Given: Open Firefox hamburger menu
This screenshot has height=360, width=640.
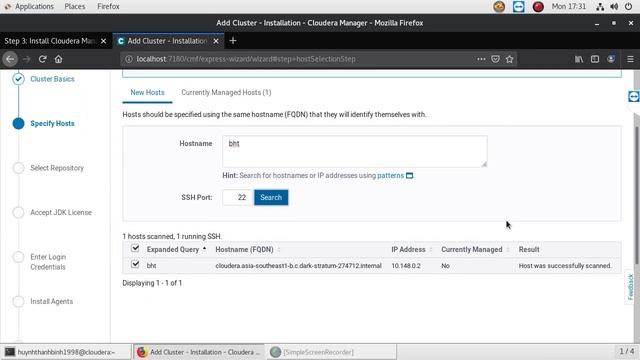Looking at the screenshot, I should 630,59.
